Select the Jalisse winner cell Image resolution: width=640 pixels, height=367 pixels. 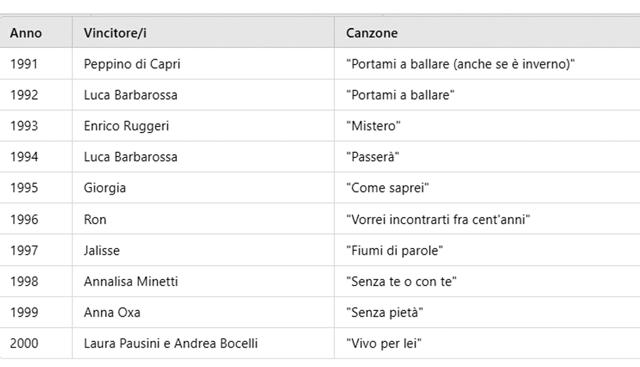pyautogui.click(x=203, y=250)
